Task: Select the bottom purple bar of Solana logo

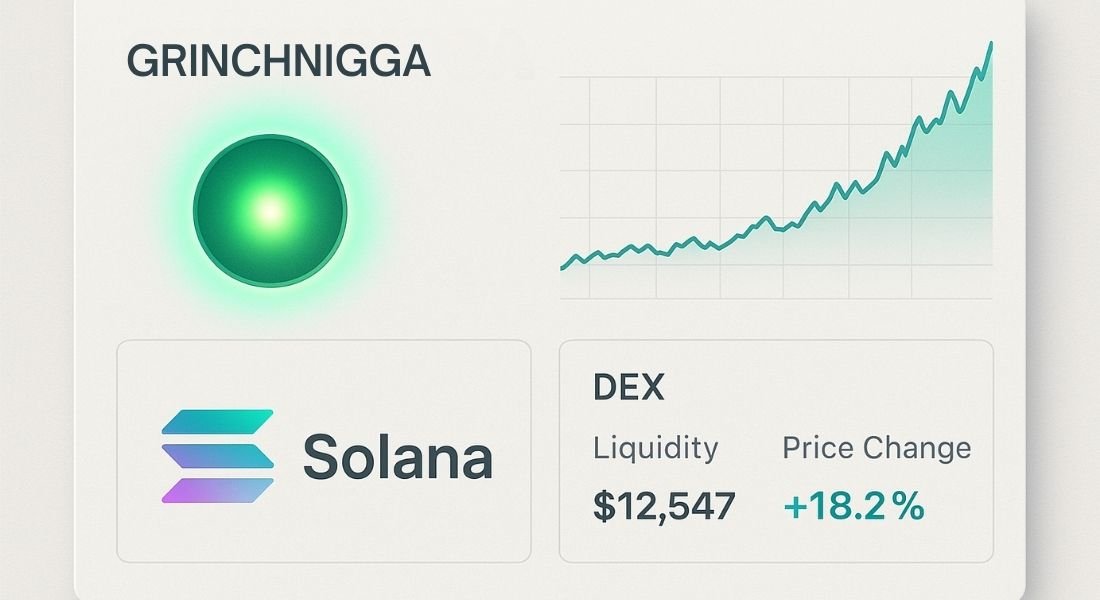Action: coord(217,491)
